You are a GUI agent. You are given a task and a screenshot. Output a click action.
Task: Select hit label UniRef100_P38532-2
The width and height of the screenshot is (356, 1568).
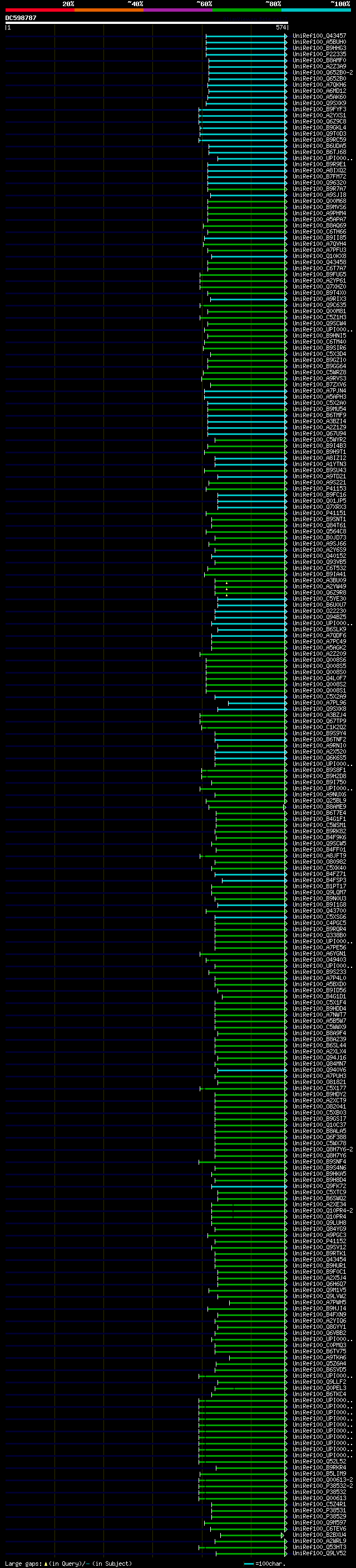coord(323,1486)
